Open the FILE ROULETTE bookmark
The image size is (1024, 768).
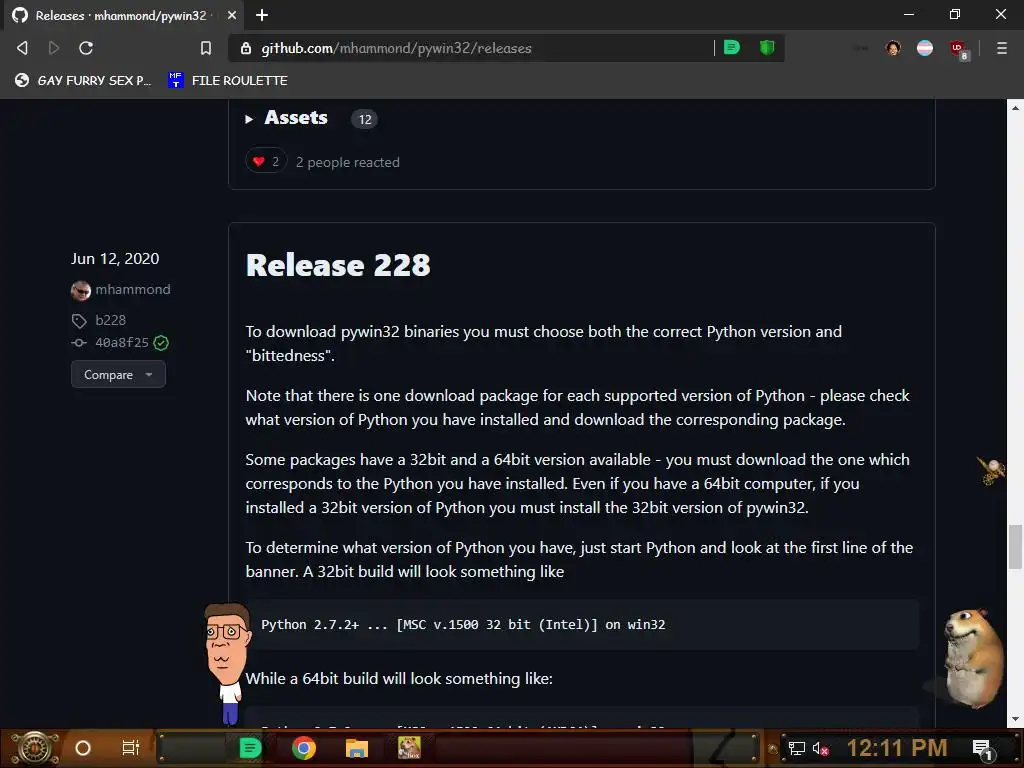pyautogui.click(x=228, y=80)
